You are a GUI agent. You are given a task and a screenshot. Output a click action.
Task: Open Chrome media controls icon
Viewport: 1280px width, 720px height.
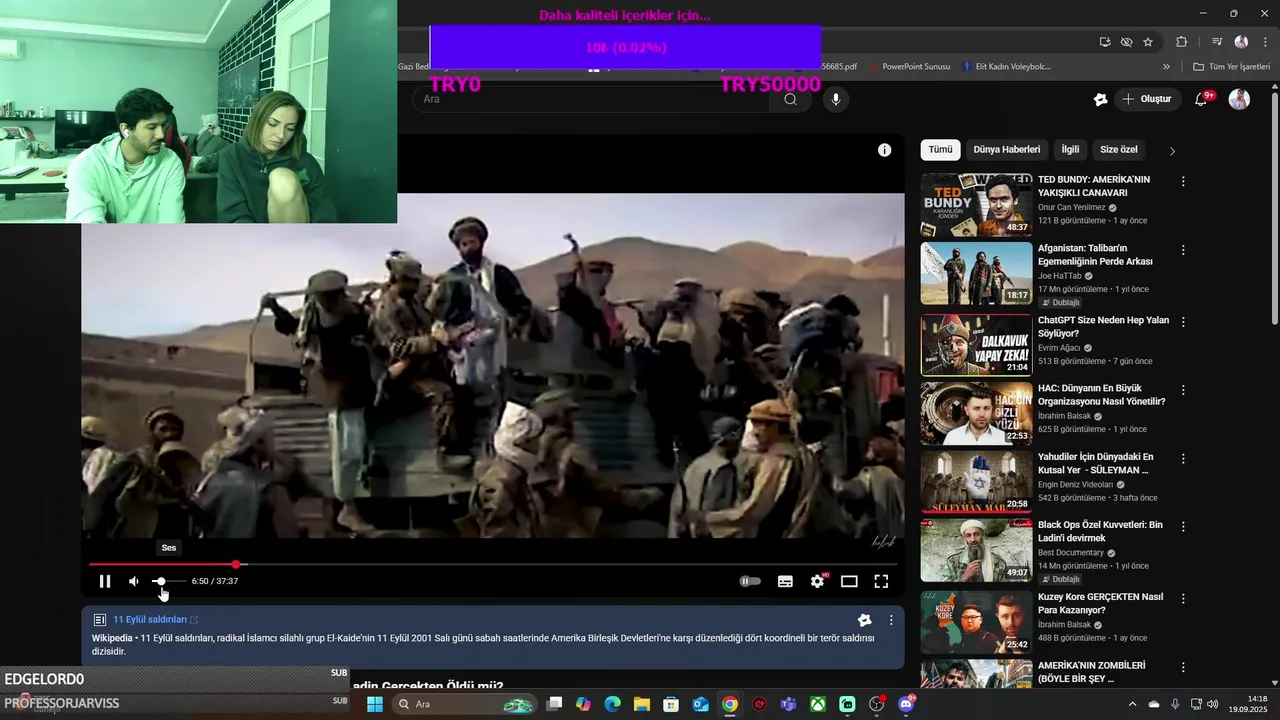[x=1217, y=42]
